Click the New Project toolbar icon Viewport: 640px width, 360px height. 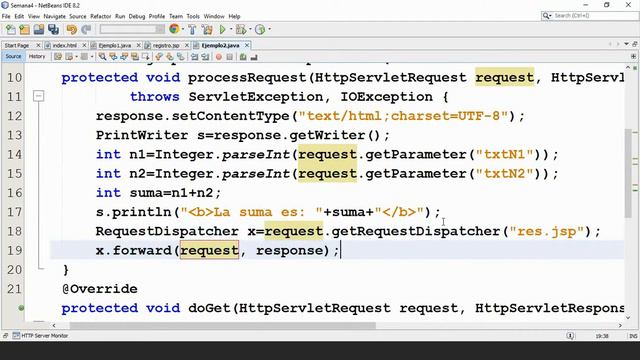point(24,29)
